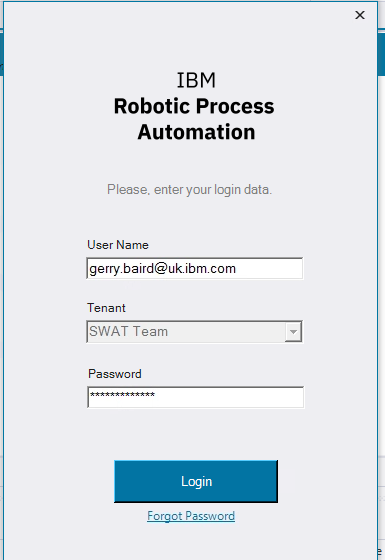Click the word 'Automation' in the heading
Screen dimensions: 385x560
pos(196,132)
